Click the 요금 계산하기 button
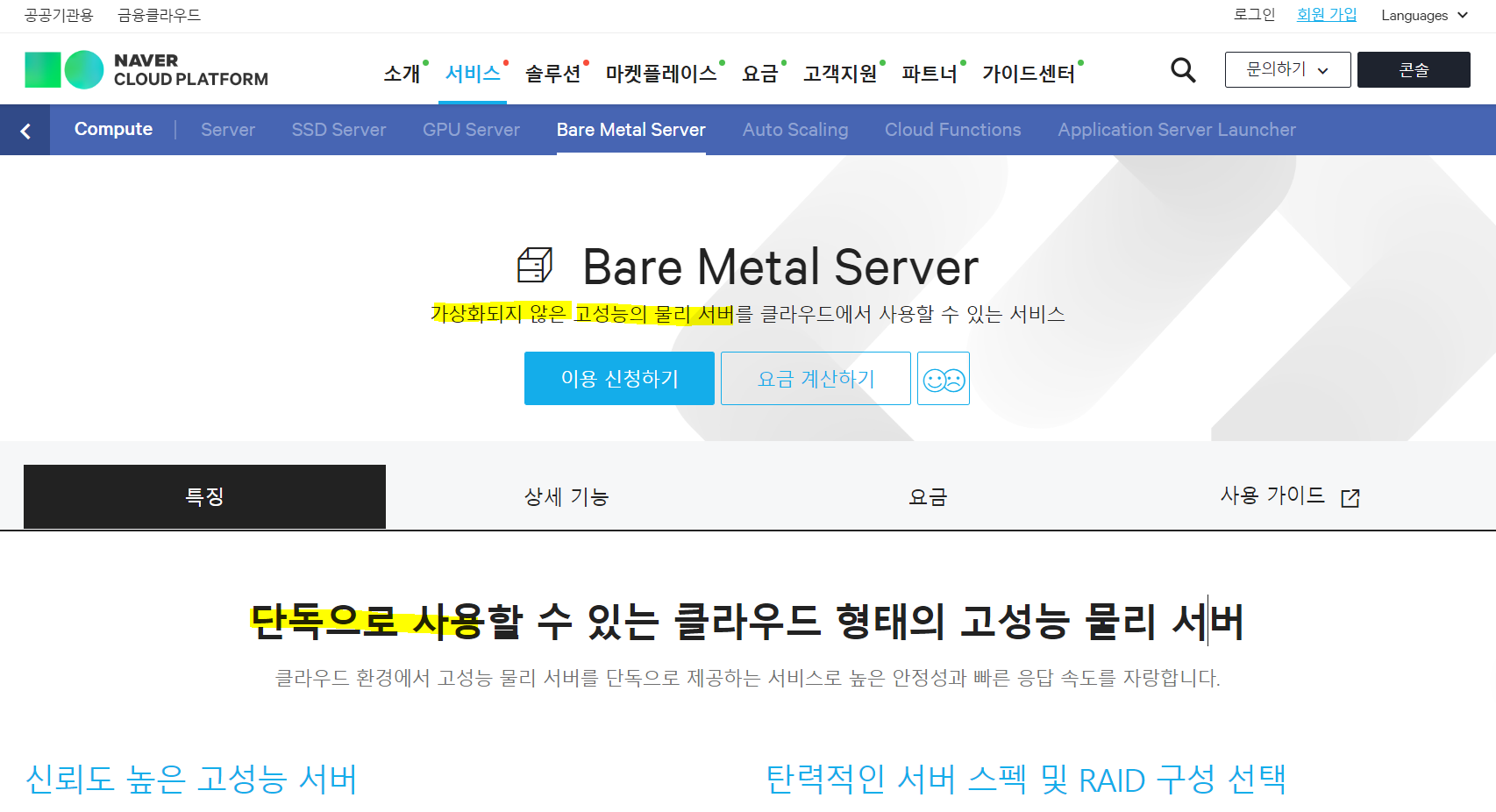This screenshot has width=1496, height=812. tap(816, 379)
